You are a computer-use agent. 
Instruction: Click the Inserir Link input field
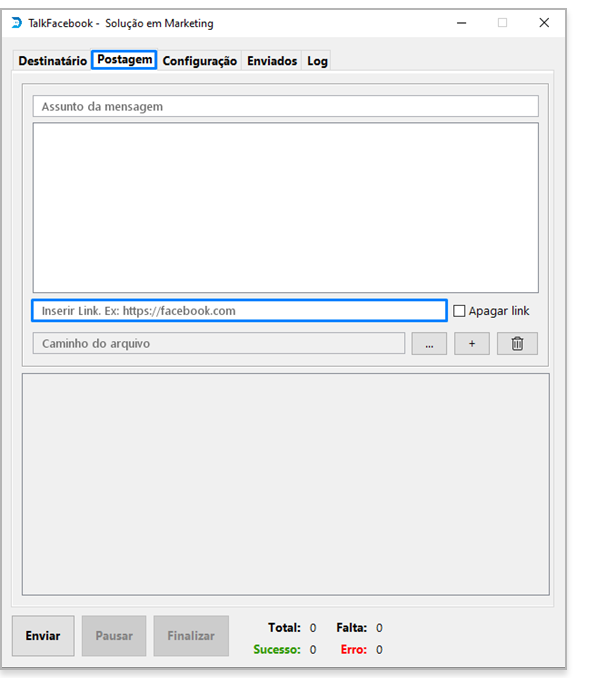(239, 310)
